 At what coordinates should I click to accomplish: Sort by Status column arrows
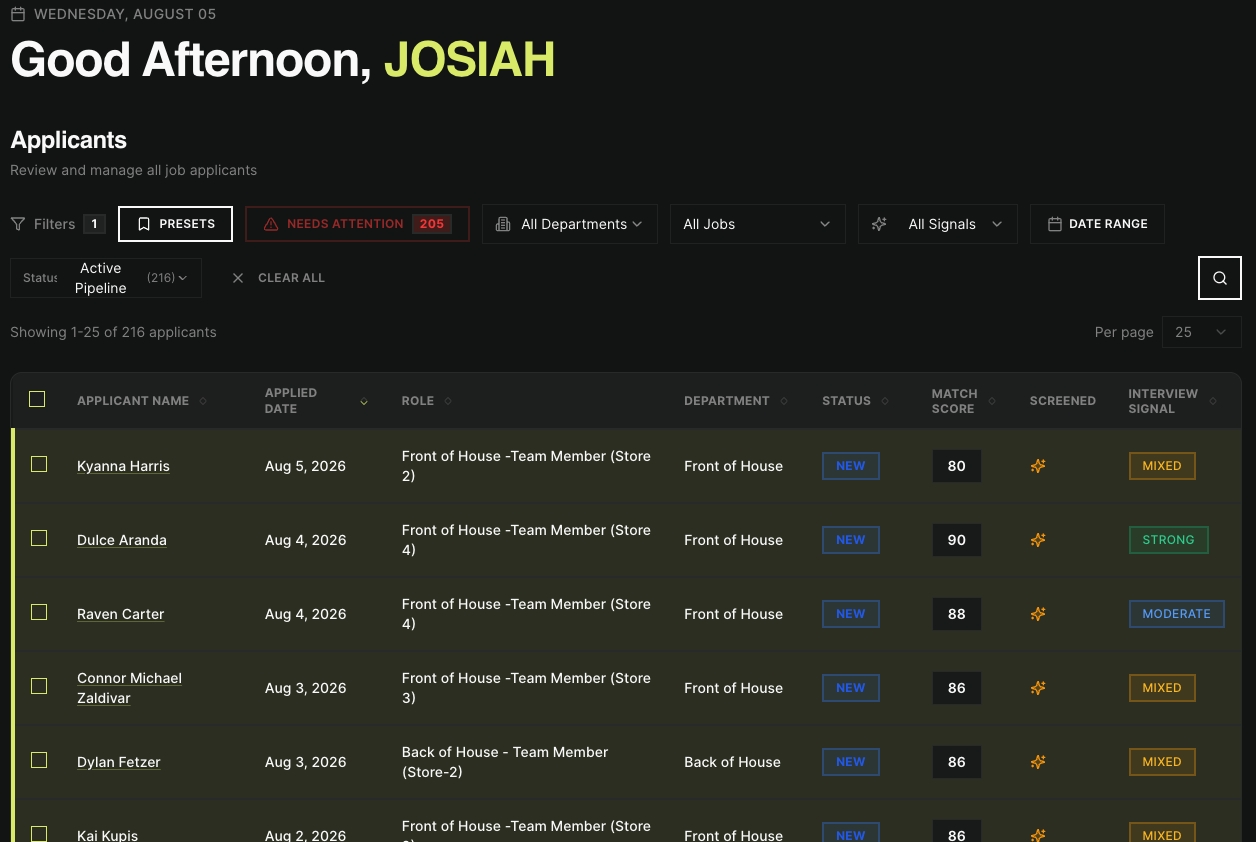click(885, 401)
